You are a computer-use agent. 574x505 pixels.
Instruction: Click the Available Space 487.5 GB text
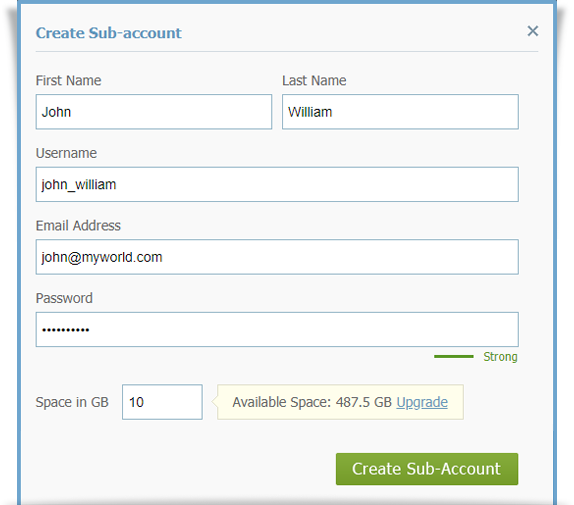312,402
